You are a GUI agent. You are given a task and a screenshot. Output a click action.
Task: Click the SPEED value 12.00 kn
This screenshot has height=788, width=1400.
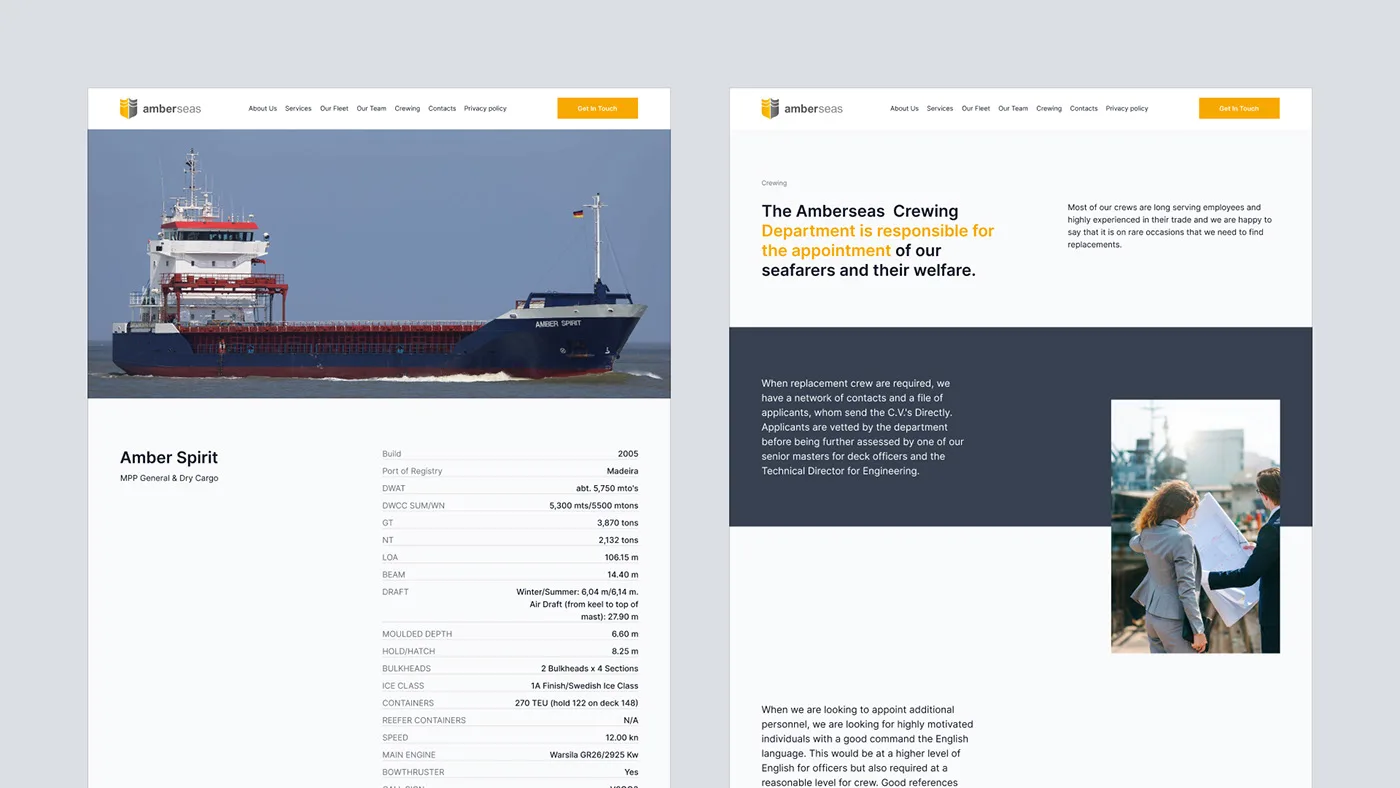[622, 738]
